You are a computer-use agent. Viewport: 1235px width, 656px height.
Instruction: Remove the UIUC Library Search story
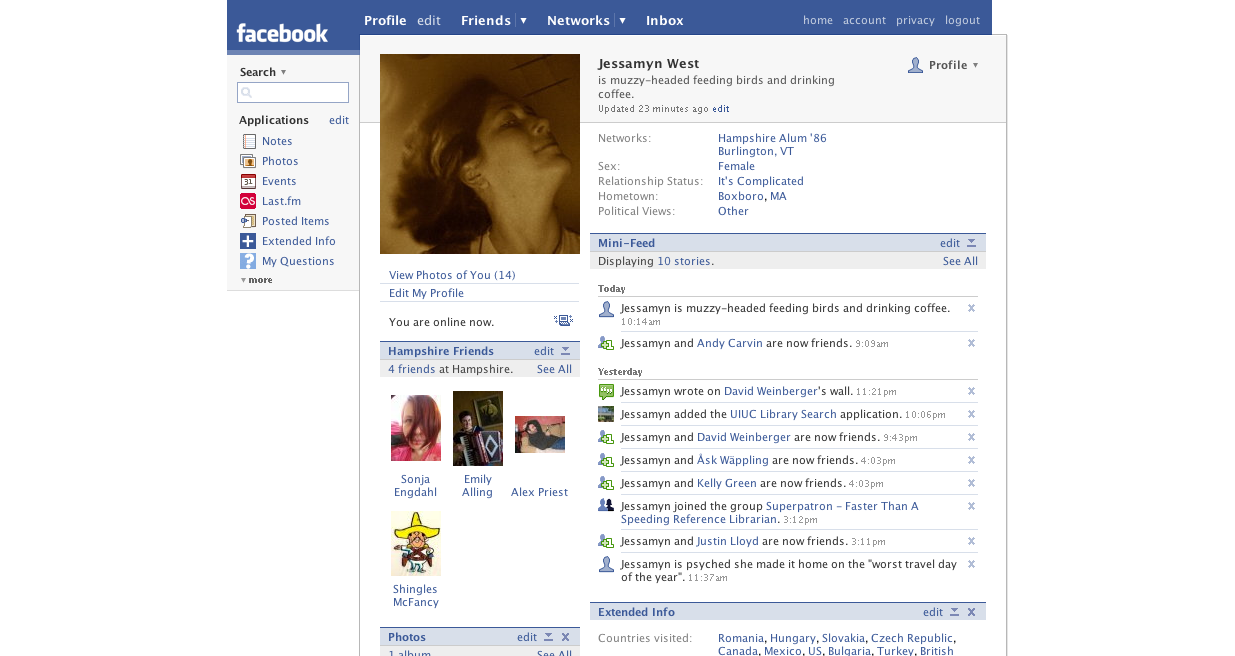(x=971, y=414)
